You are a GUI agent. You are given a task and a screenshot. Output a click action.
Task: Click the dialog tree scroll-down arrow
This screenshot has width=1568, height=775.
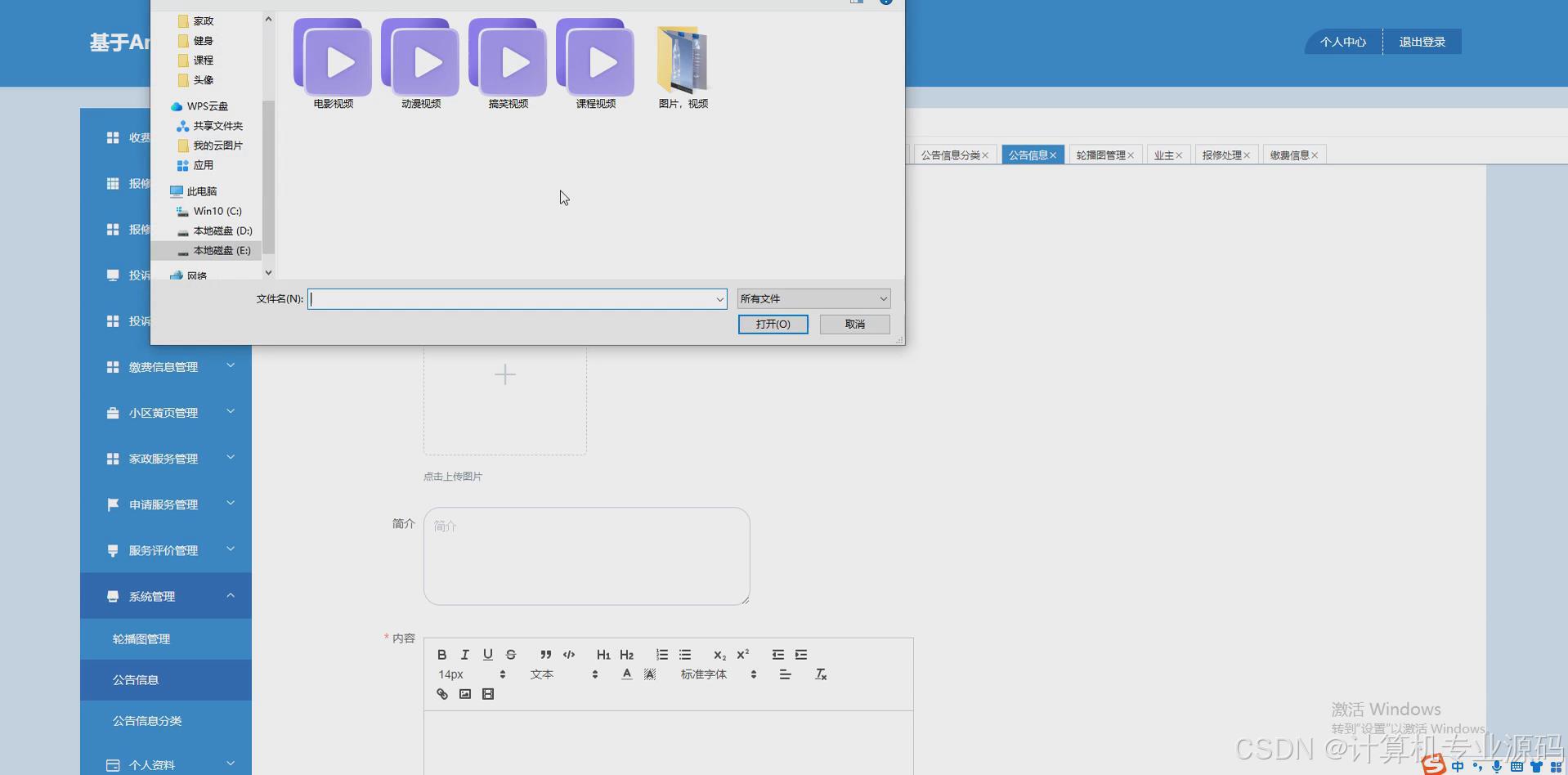[x=268, y=273]
